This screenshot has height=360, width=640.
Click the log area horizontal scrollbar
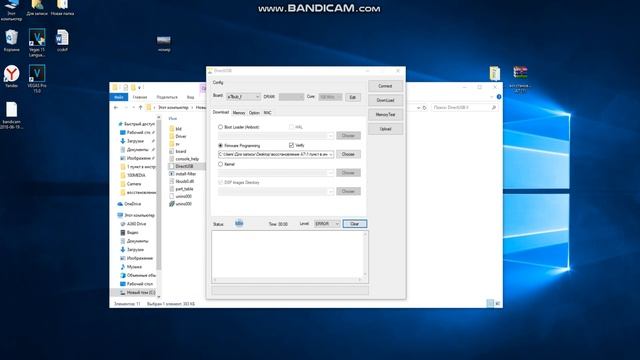287,280
